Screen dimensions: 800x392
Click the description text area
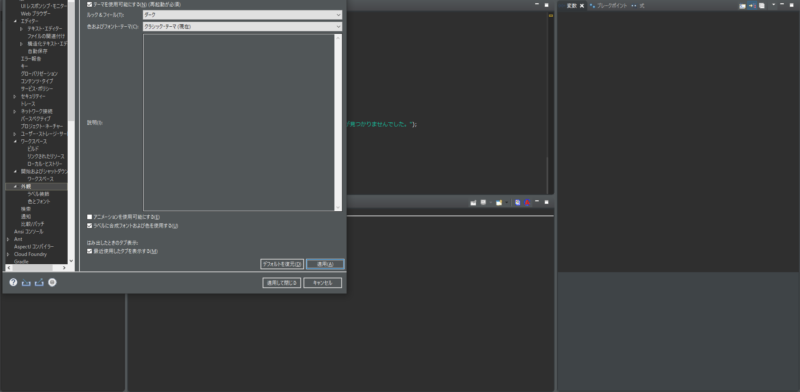[x=238, y=122]
